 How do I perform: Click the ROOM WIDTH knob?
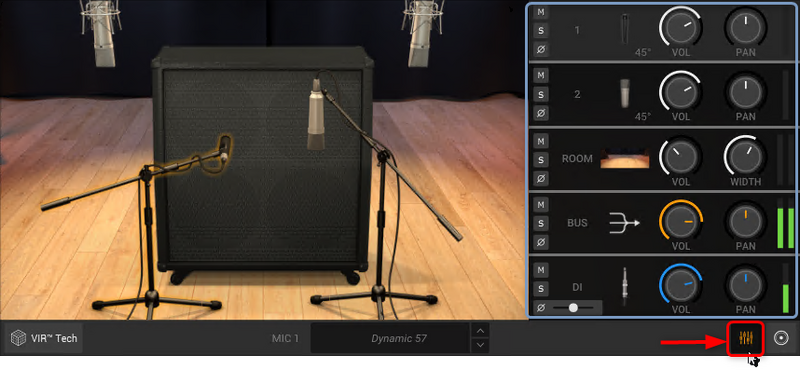click(745, 157)
